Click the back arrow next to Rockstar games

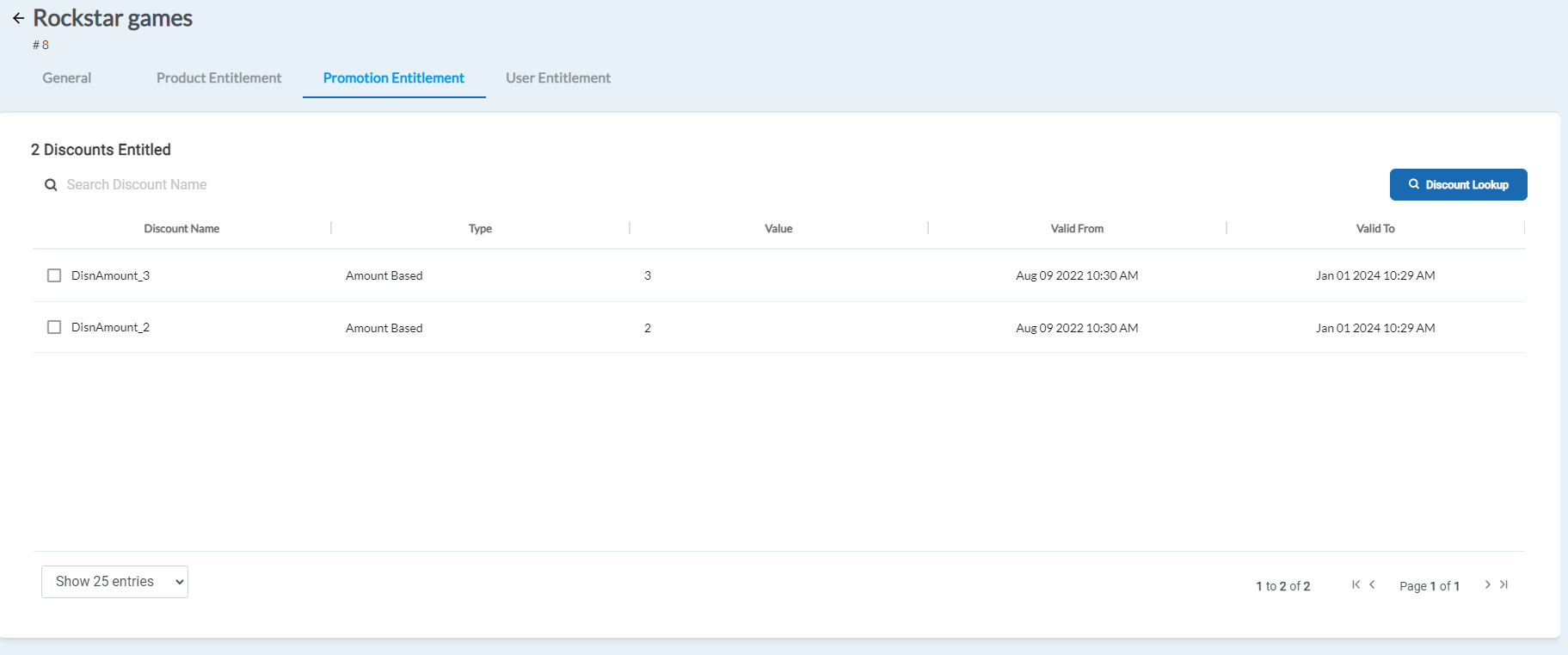18,18
